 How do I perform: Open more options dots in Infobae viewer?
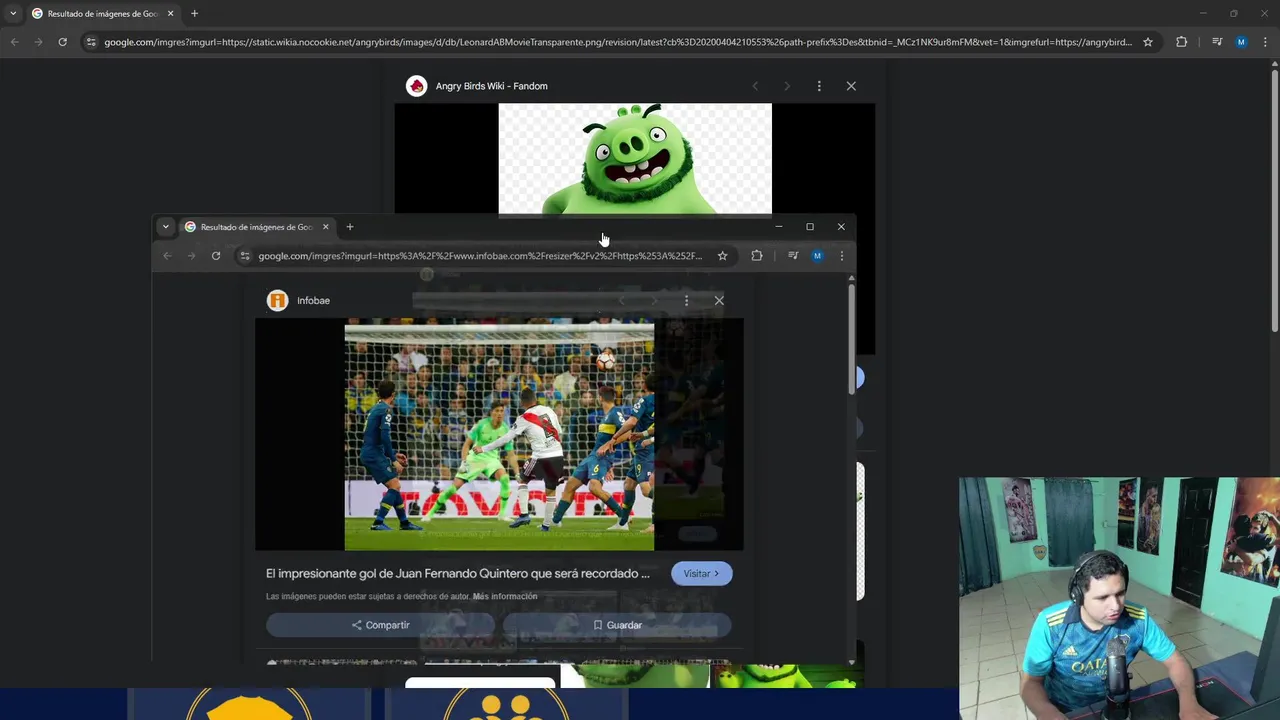click(x=686, y=300)
